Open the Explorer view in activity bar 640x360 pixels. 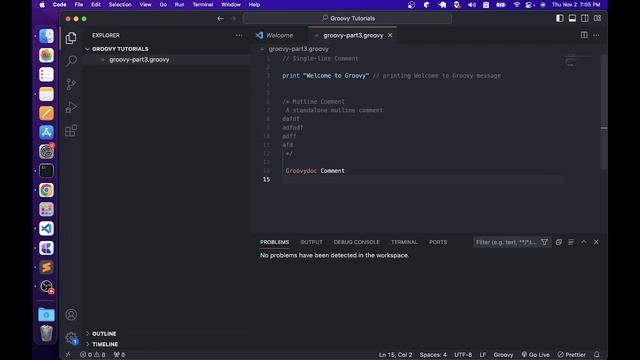[x=71, y=38]
